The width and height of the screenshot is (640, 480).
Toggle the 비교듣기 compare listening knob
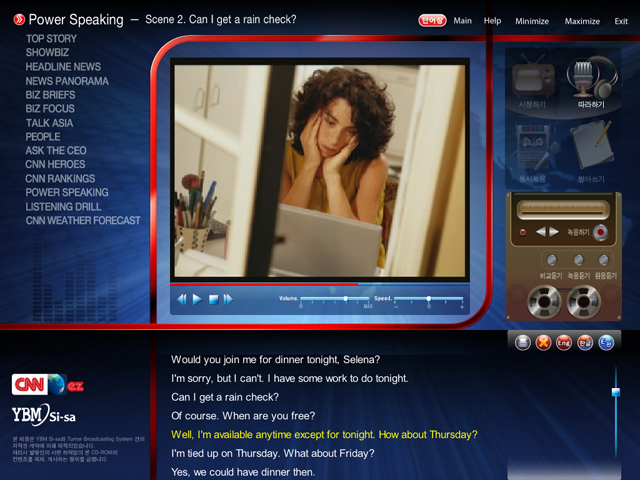[551, 260]
